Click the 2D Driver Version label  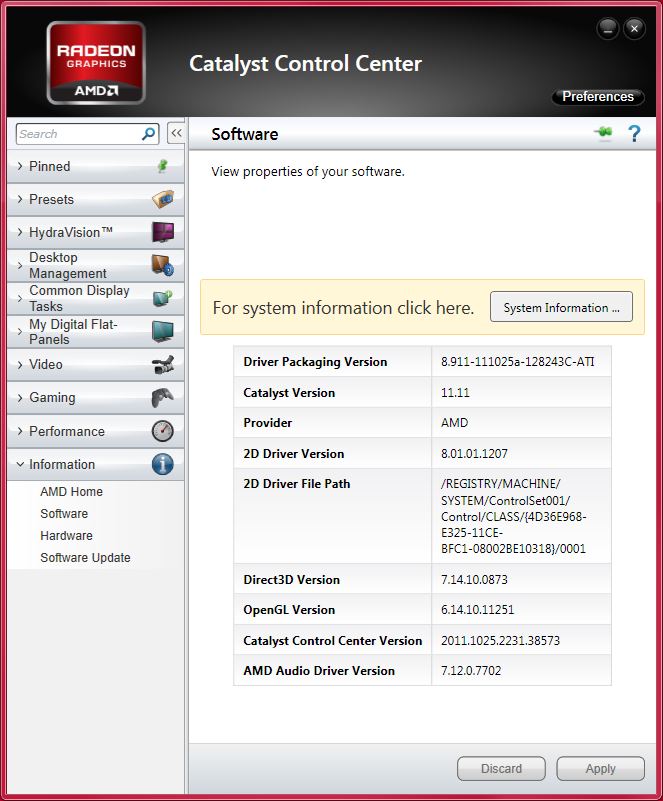[294, 454]
